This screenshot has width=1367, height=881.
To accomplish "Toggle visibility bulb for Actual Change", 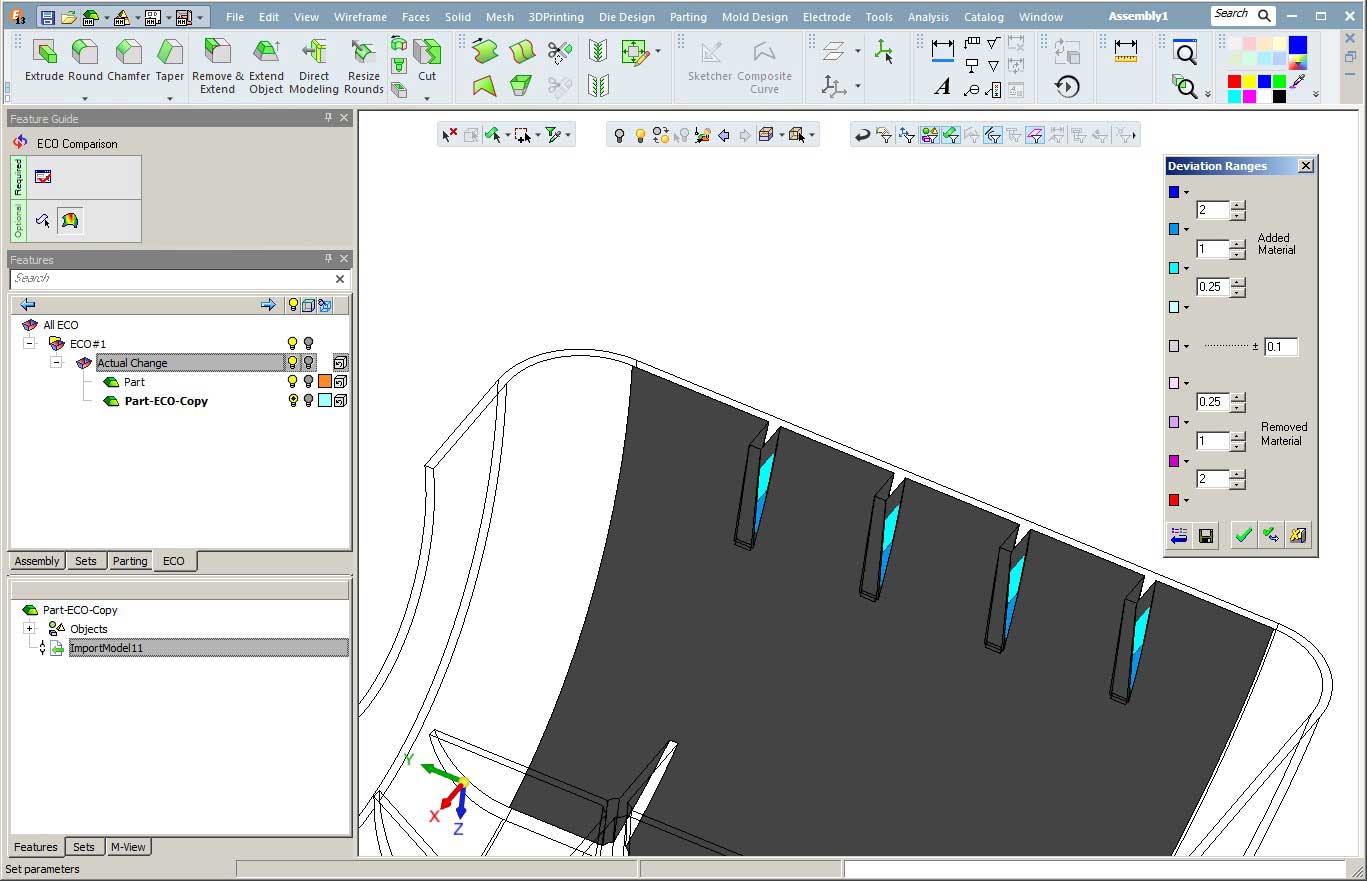I will 292,363.
